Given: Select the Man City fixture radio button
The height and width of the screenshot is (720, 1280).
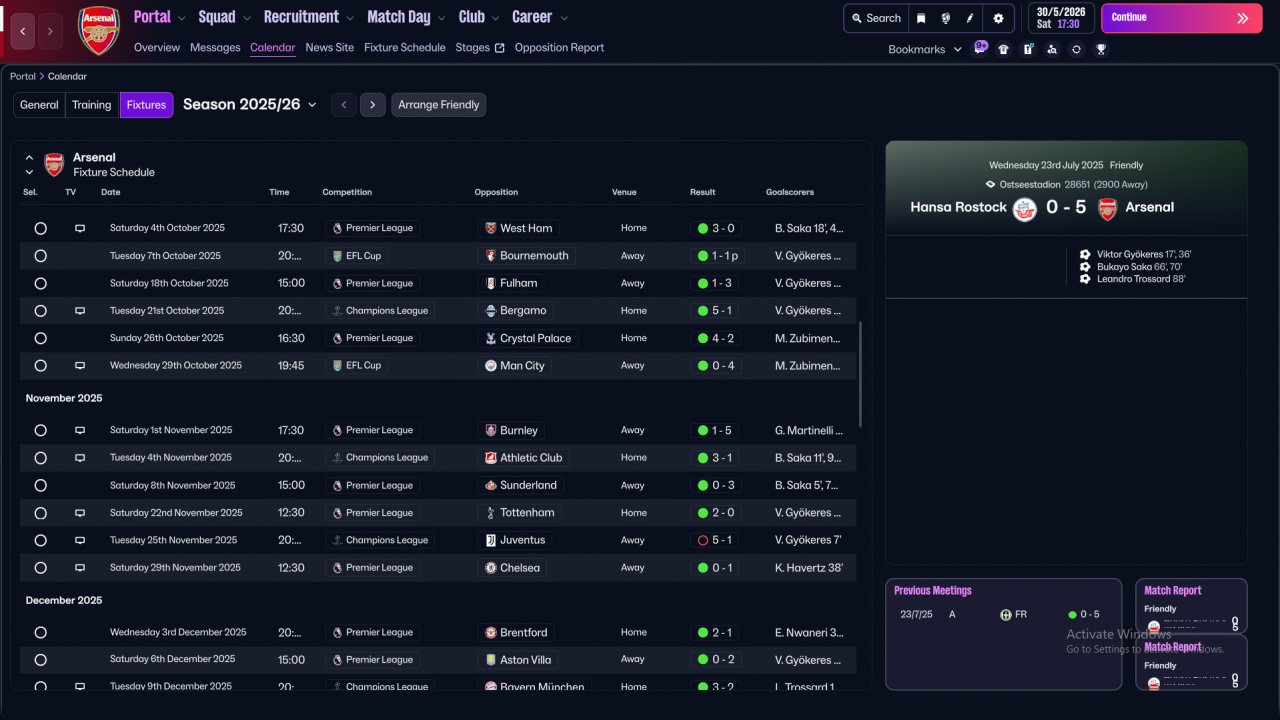Looking at the screenshot, I should (x=40, y=366).
